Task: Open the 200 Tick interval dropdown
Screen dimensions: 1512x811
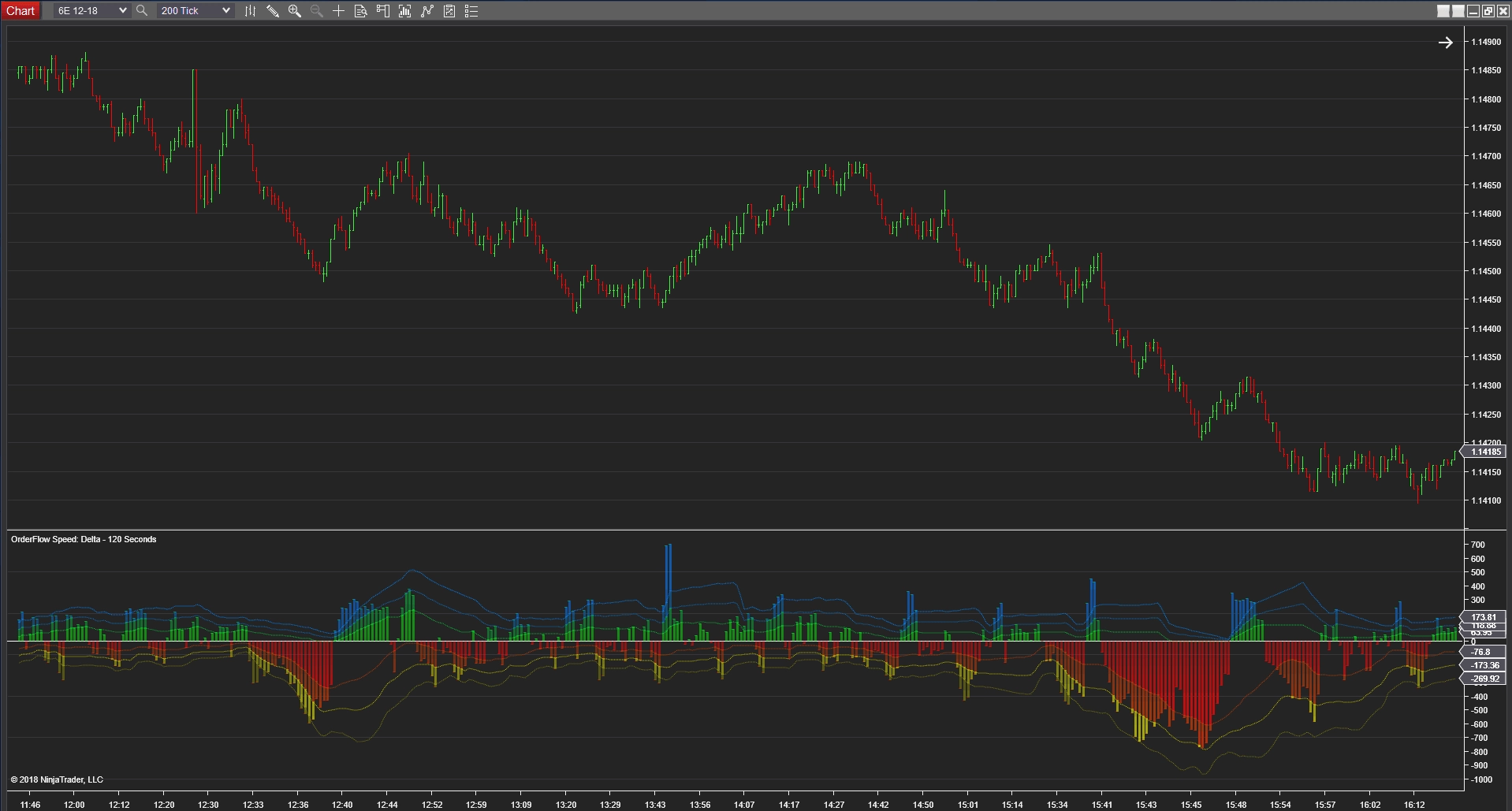Action: pyautogui.click(x=196, y=11)
